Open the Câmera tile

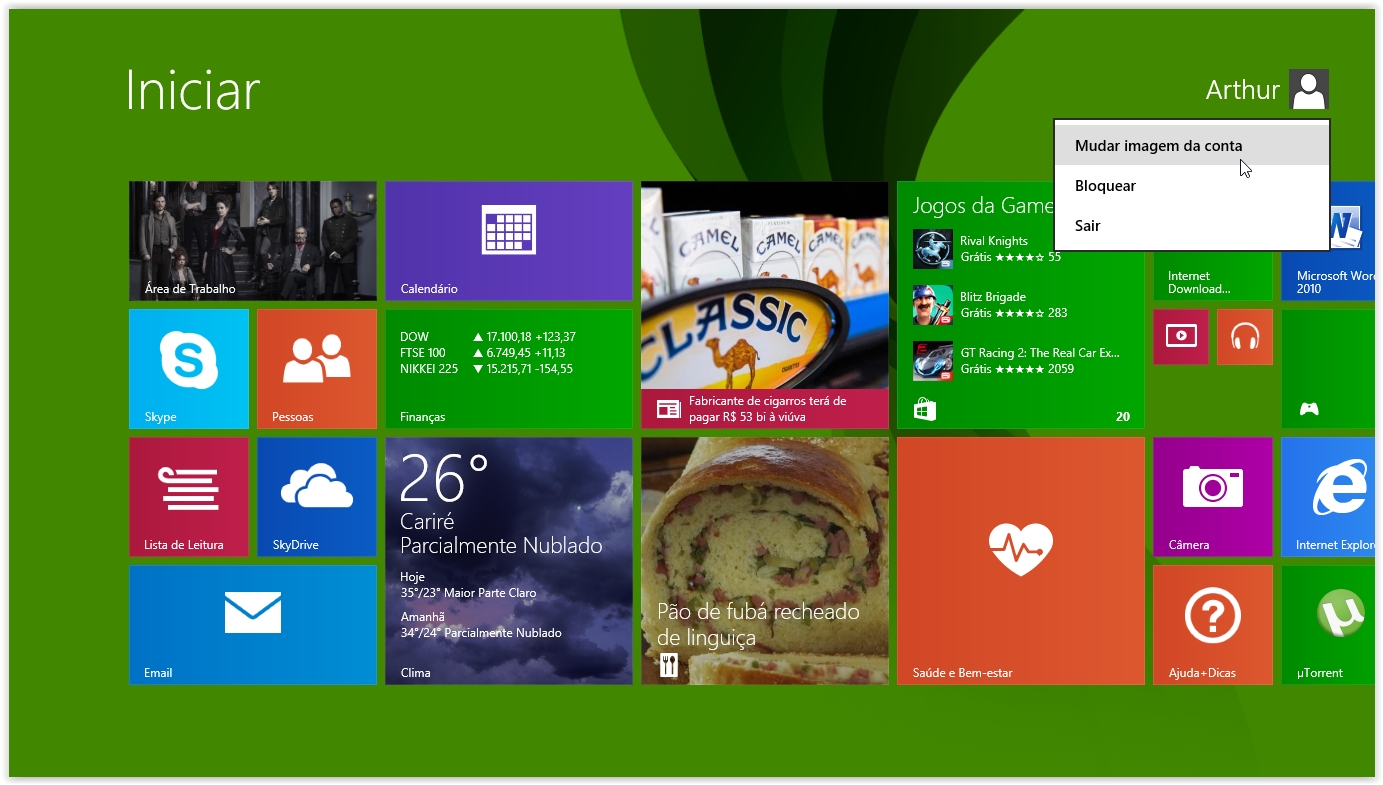click(x=1213, y=497)
